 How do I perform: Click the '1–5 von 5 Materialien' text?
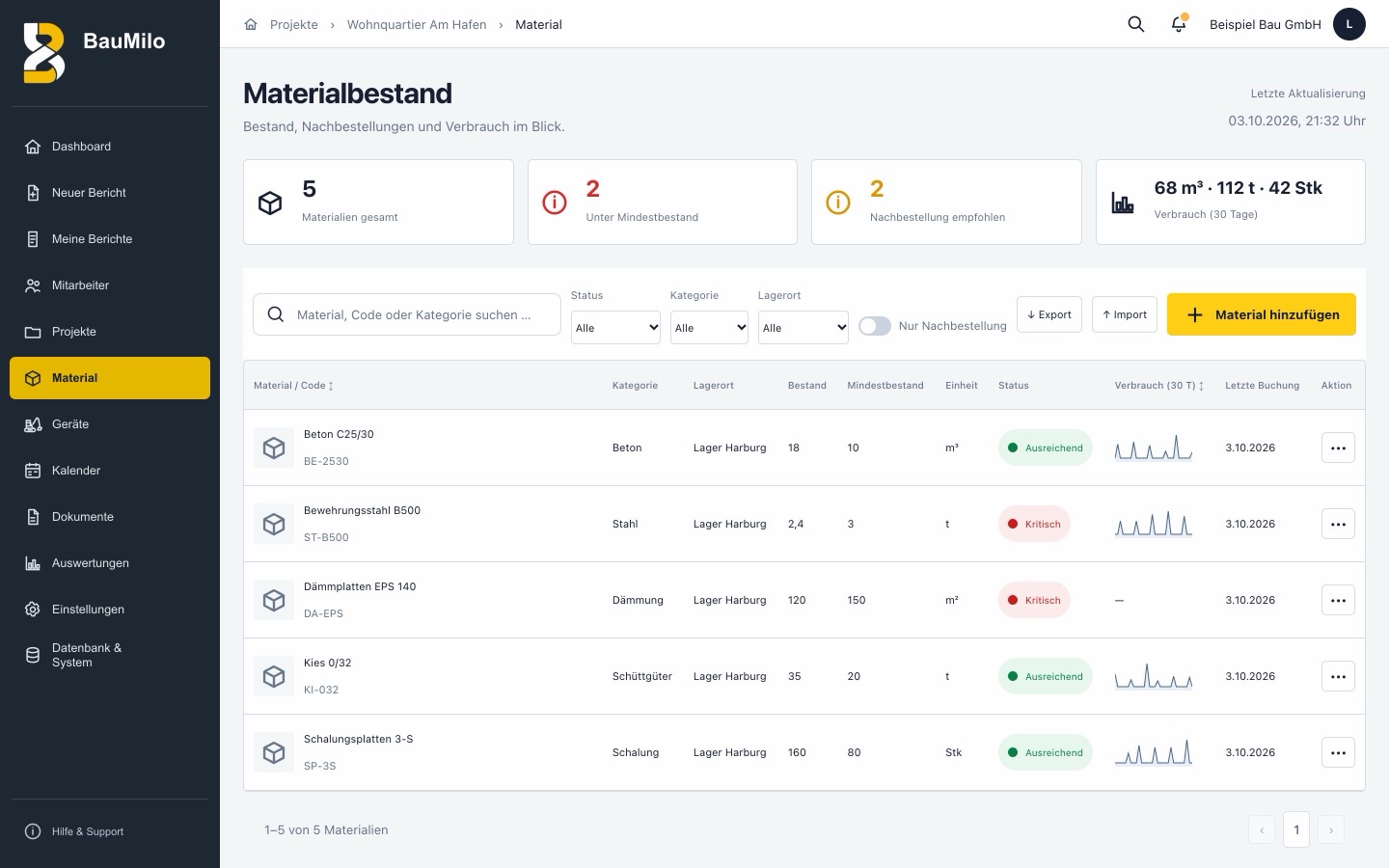(x=326, y=829)
